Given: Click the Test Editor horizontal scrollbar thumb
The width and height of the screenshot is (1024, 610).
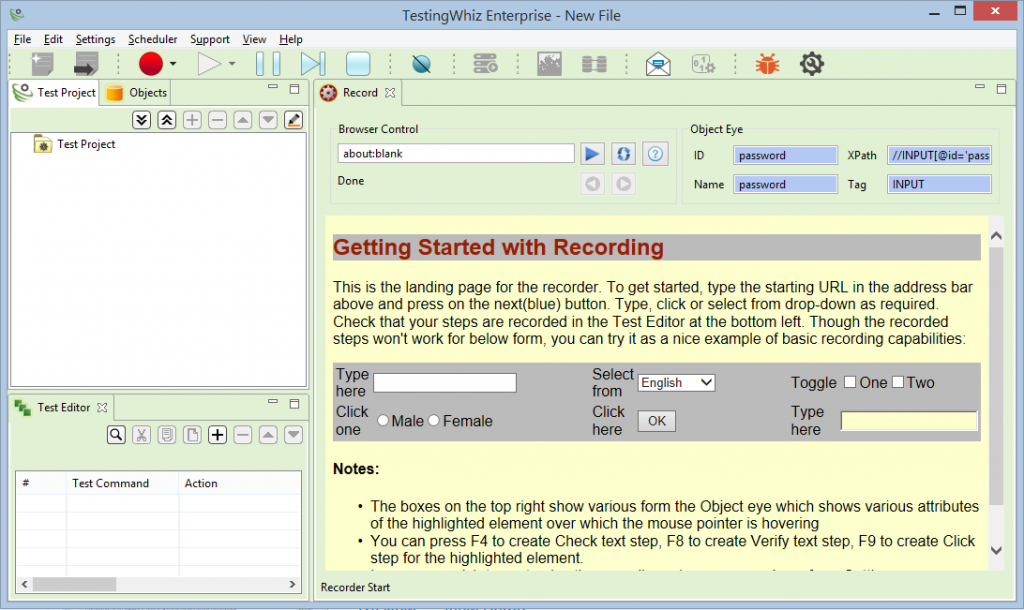Looking at the screenshot, I should pos(74,585).
